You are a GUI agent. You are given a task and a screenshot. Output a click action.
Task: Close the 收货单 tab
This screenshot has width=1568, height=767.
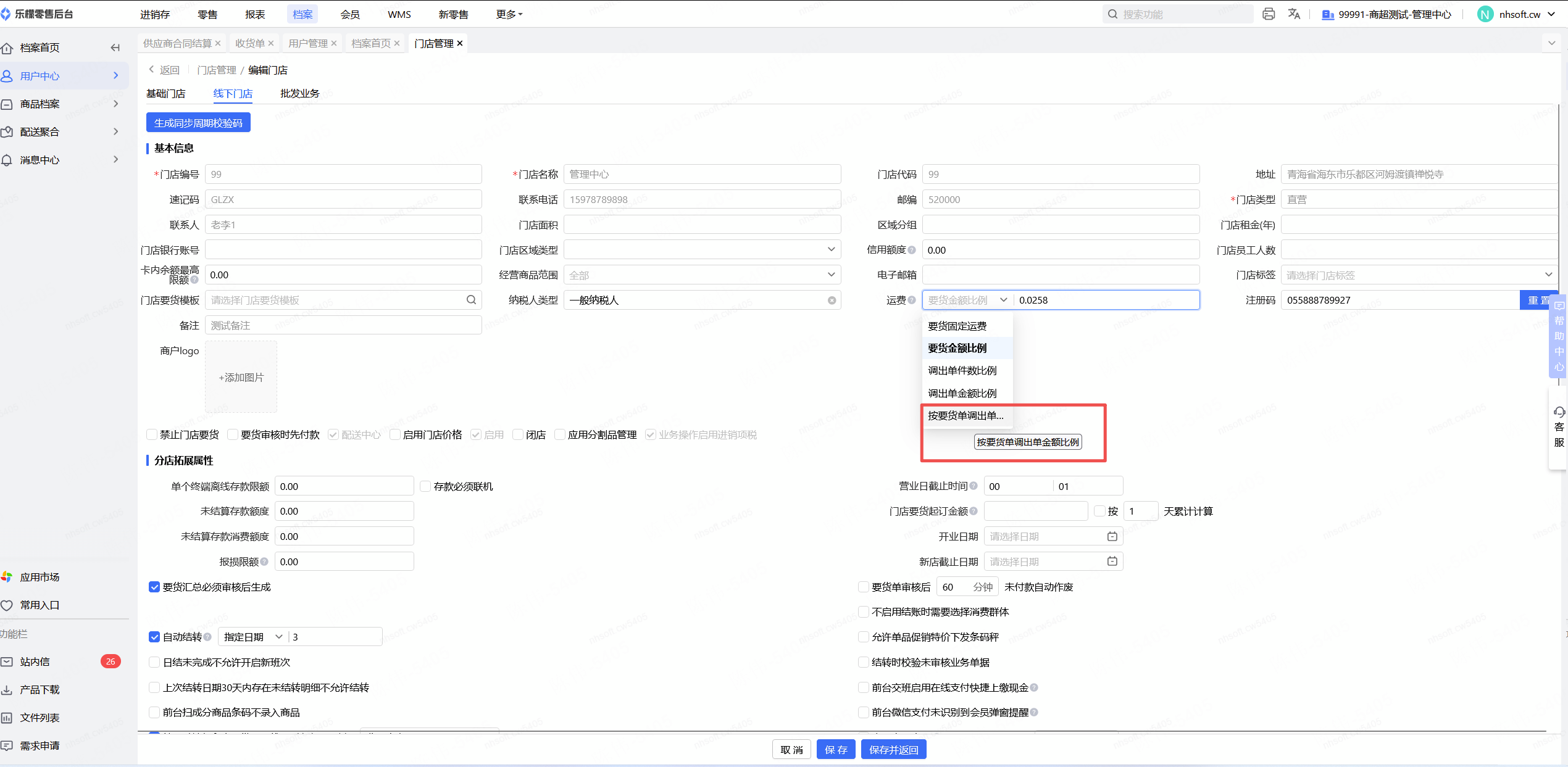click(x=271, y=43)
